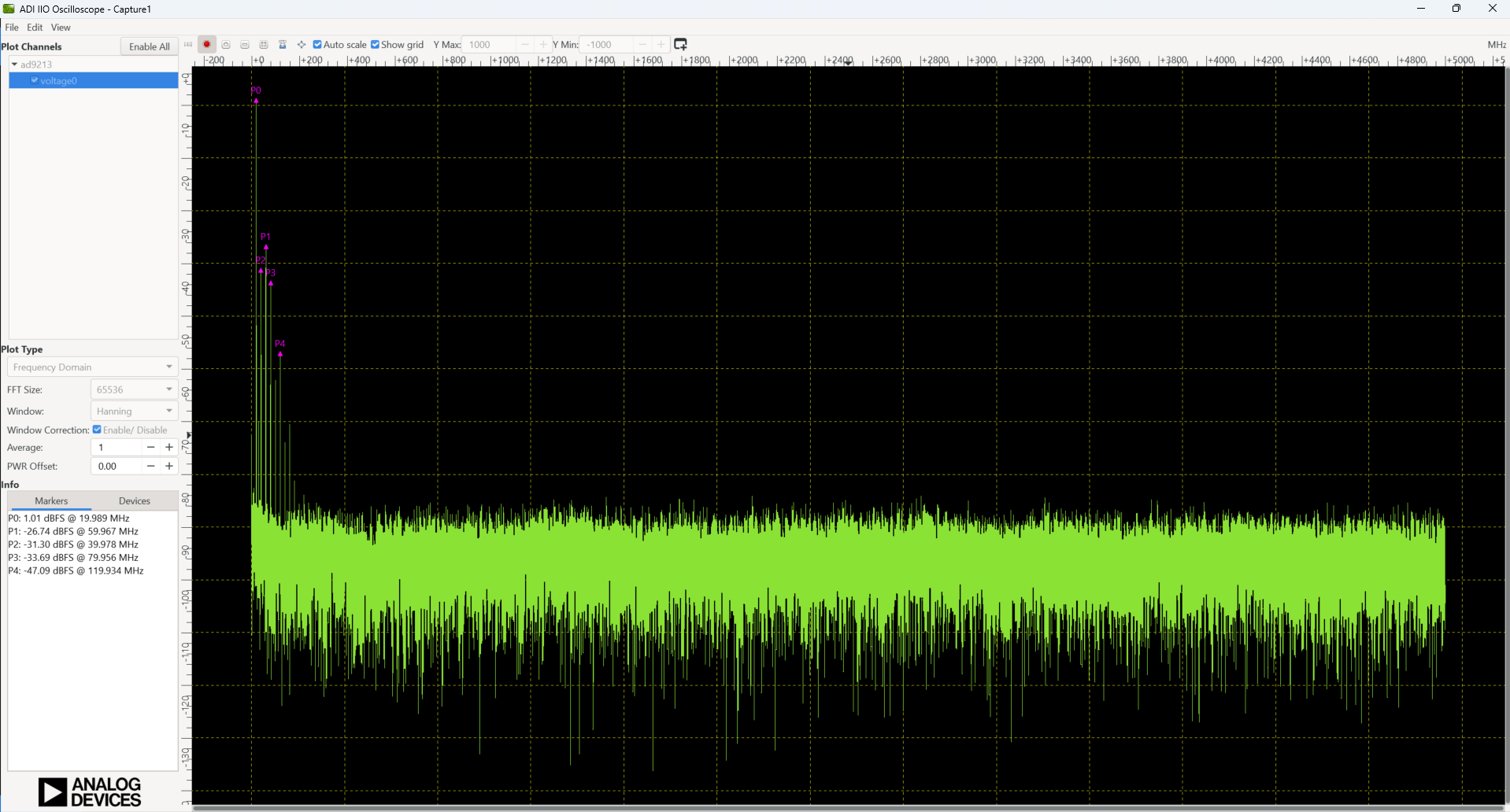Image resolution: width=1510 pixels, height=812 pixels.
Task: Open a new plot window icon
Action: coord(680,44)
